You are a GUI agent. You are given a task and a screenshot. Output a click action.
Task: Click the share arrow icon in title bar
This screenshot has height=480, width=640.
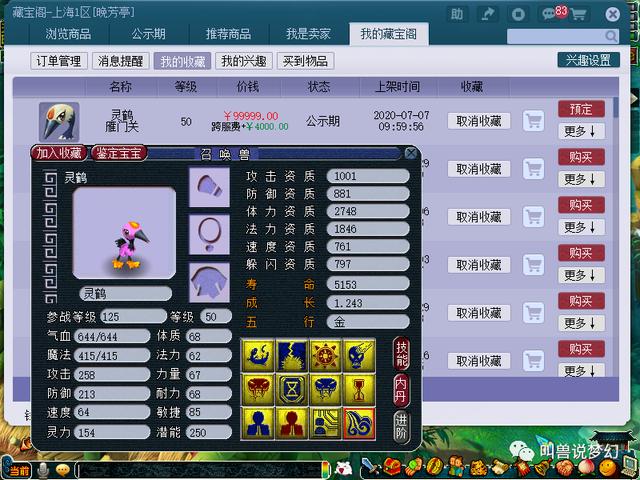(487, 14)
